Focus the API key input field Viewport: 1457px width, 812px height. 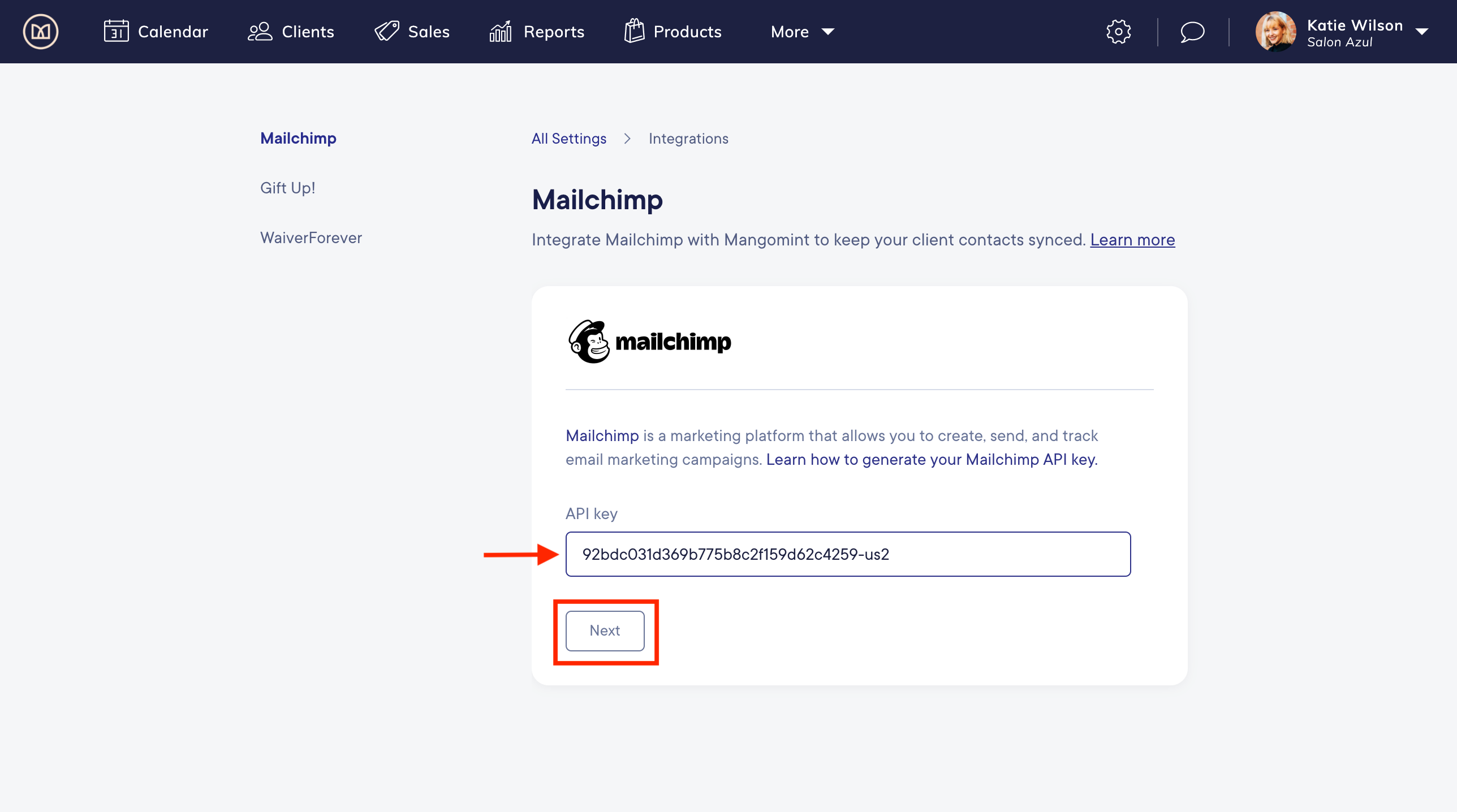[x=848, y=554]
